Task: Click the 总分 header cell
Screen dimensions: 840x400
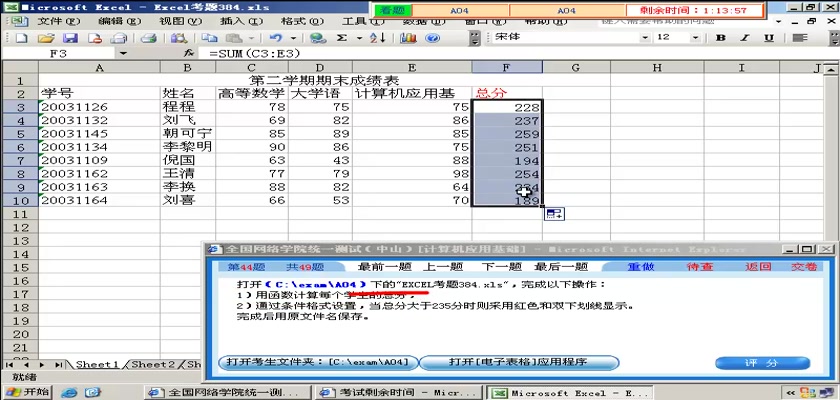Action: click(x=507, y=93)
